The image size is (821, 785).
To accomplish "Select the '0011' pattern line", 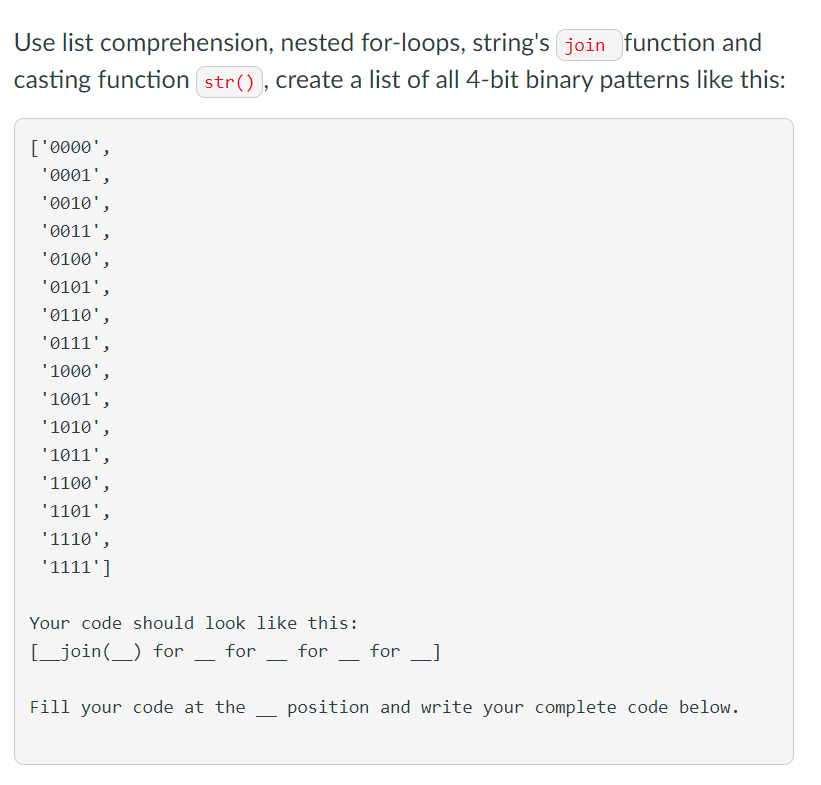I will coord(75,231).
